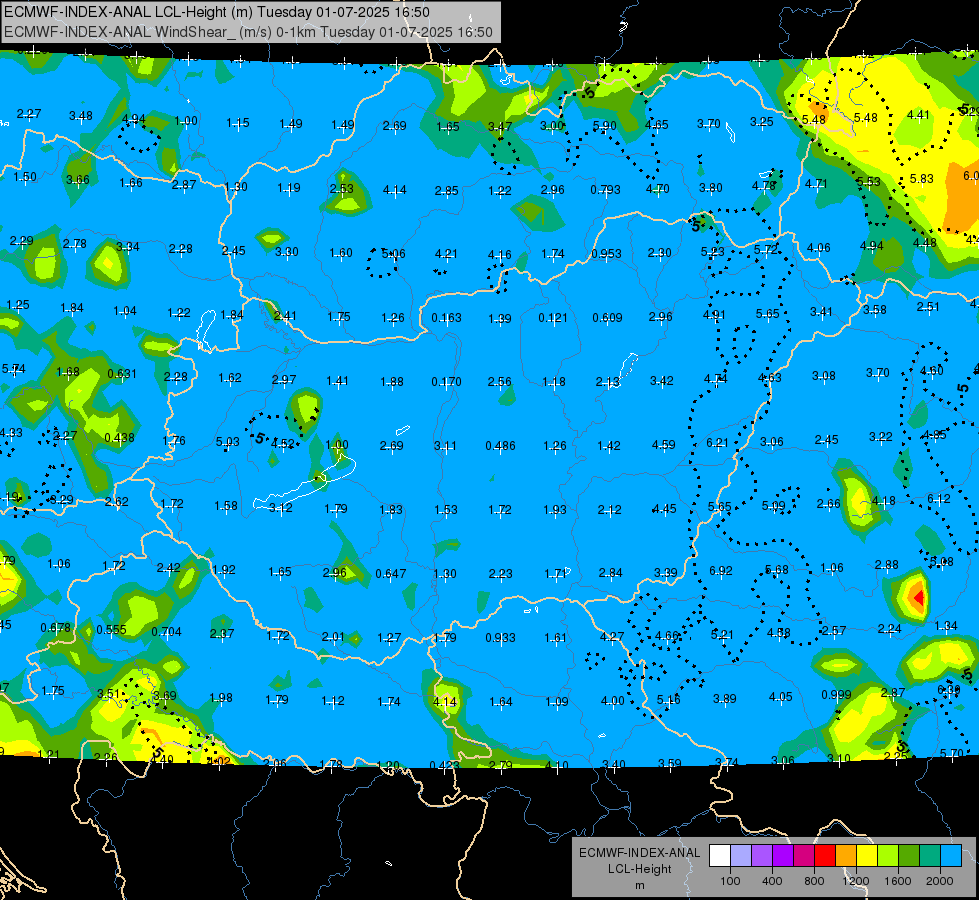The height and width of the screenshot is (900, 979).
Task: Click the wind shear value 4.21
Action: (446, 254)
